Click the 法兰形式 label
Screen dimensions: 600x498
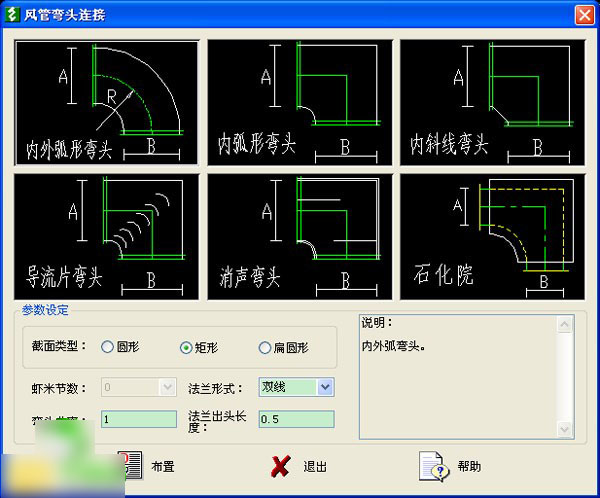215,389
